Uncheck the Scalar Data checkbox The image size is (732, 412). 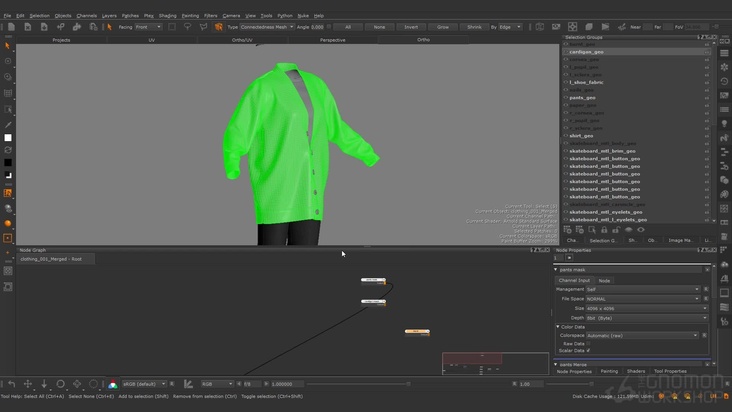588,350
